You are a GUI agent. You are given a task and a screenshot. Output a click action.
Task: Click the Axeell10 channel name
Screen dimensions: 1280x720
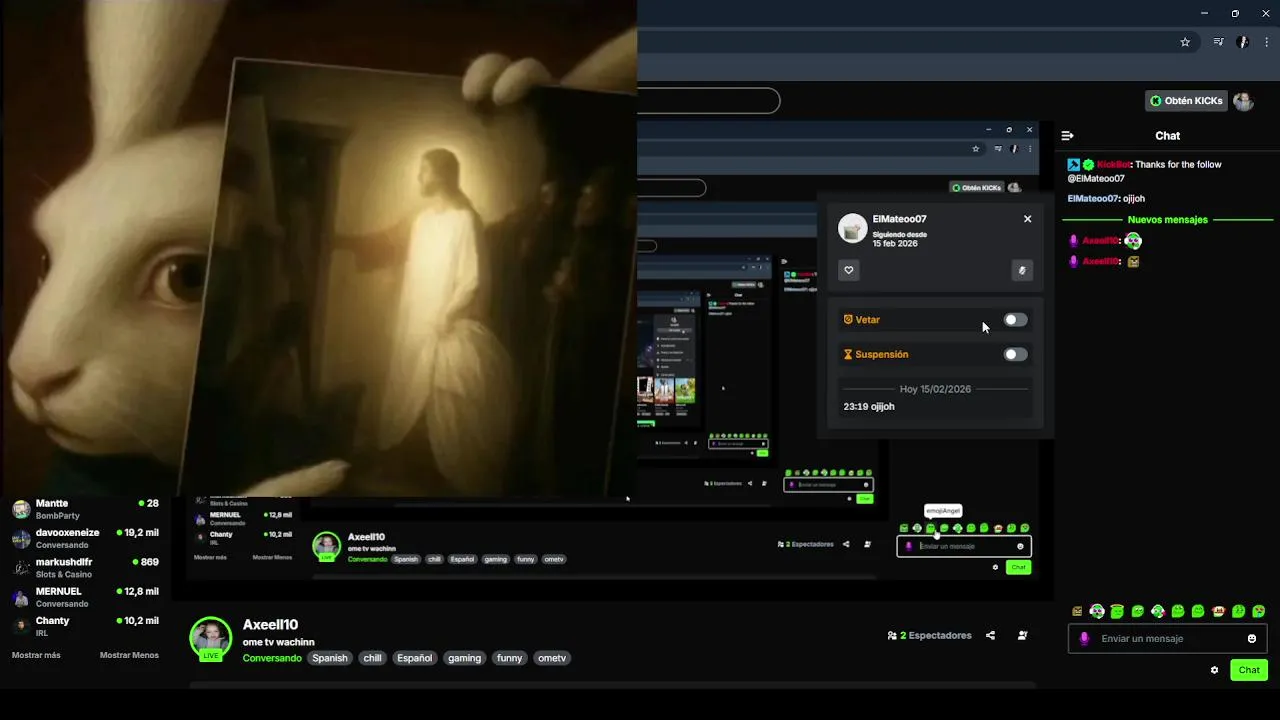270,625
